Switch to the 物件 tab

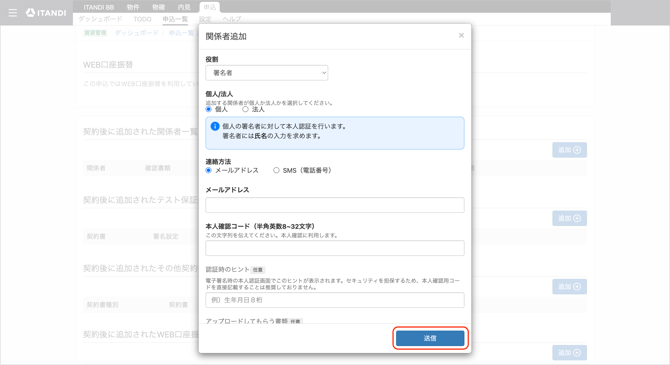tap(133, 7)
